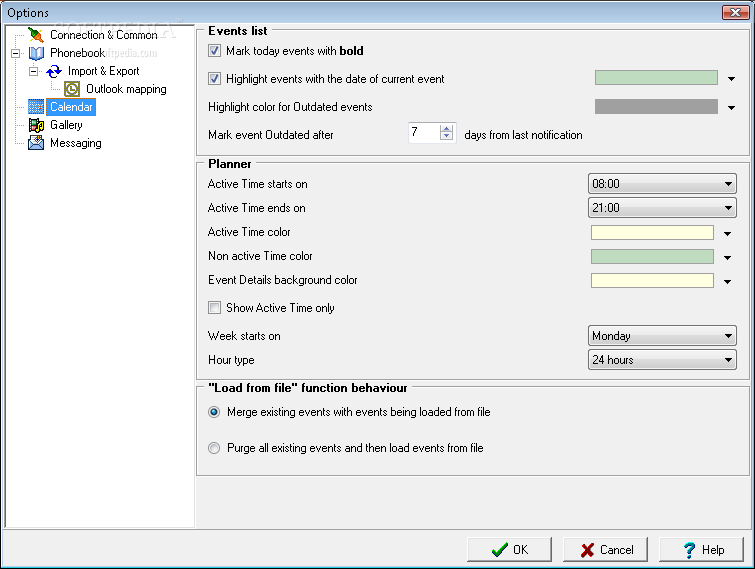Open the Messaging options page
Image resolution: width=755 pixels, height=569 pixels.
pos(76,143)
